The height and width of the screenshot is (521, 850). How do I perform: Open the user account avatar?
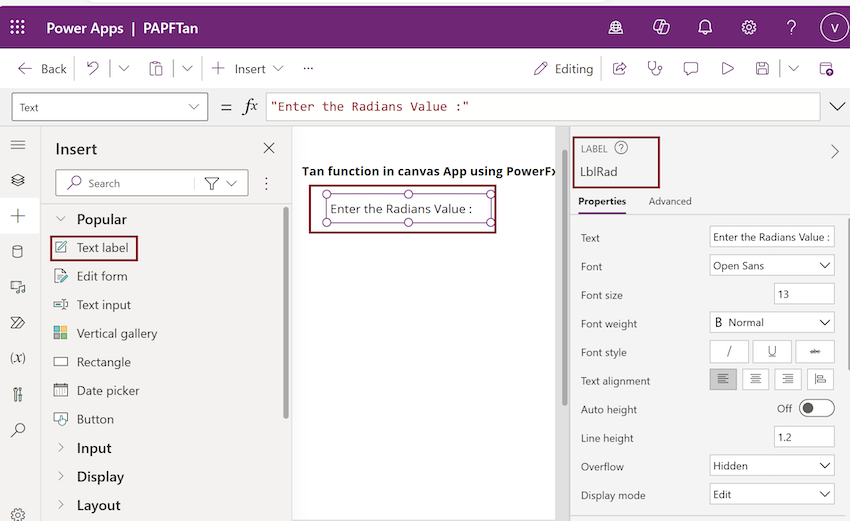[x=834, y=28]
